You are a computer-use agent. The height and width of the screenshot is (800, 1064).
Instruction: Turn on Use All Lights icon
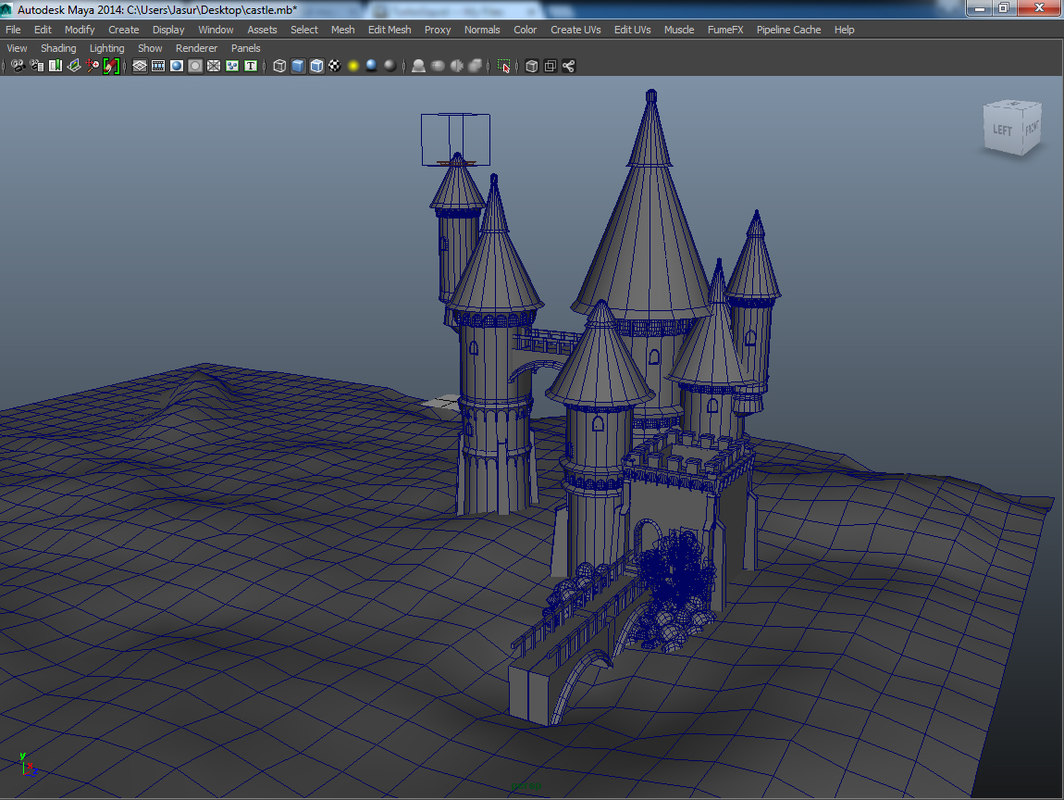(x=352, y=66)
